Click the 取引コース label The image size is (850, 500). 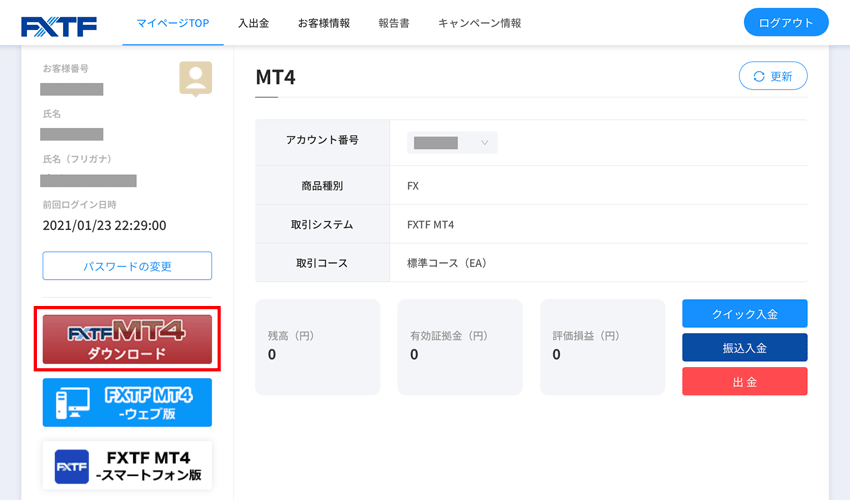(x=322, y=263)
